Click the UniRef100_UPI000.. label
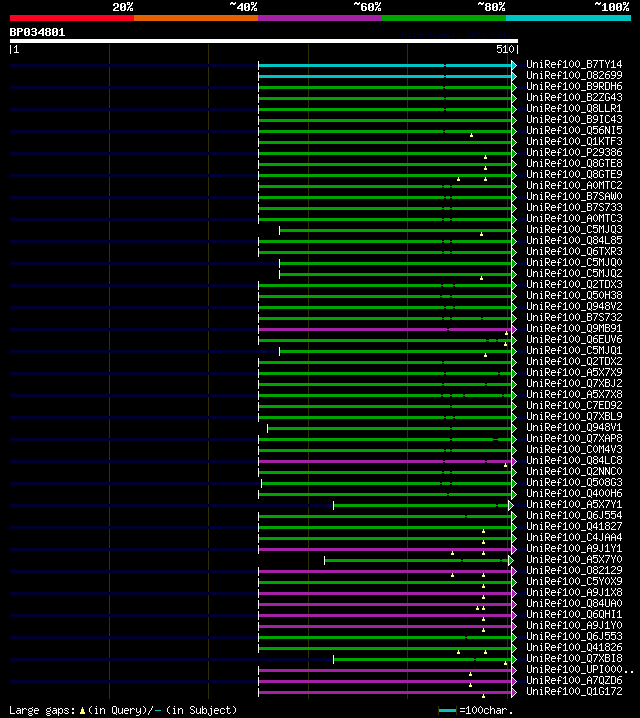 pyautogui.click(x=580, y=669)
